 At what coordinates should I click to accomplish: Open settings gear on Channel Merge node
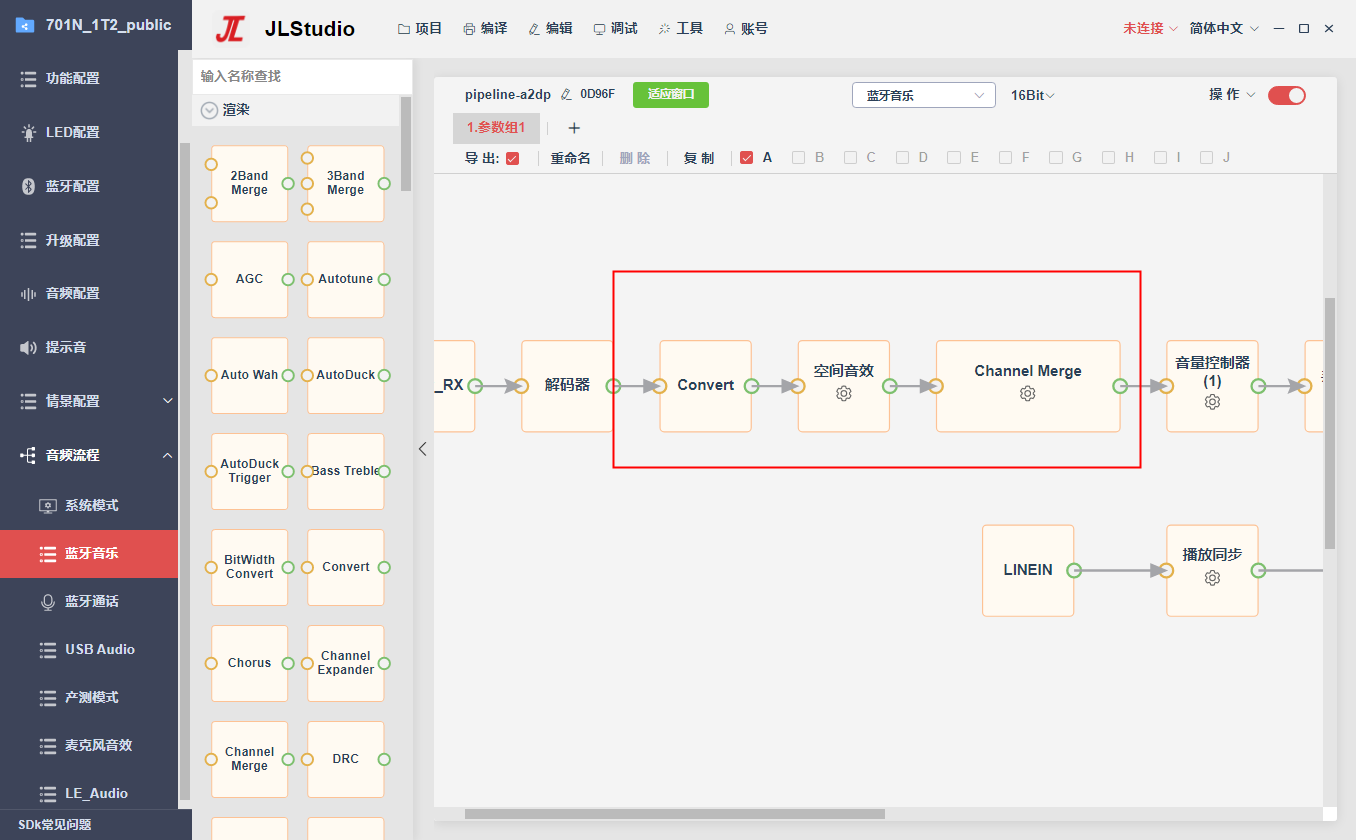[1027, 394]
